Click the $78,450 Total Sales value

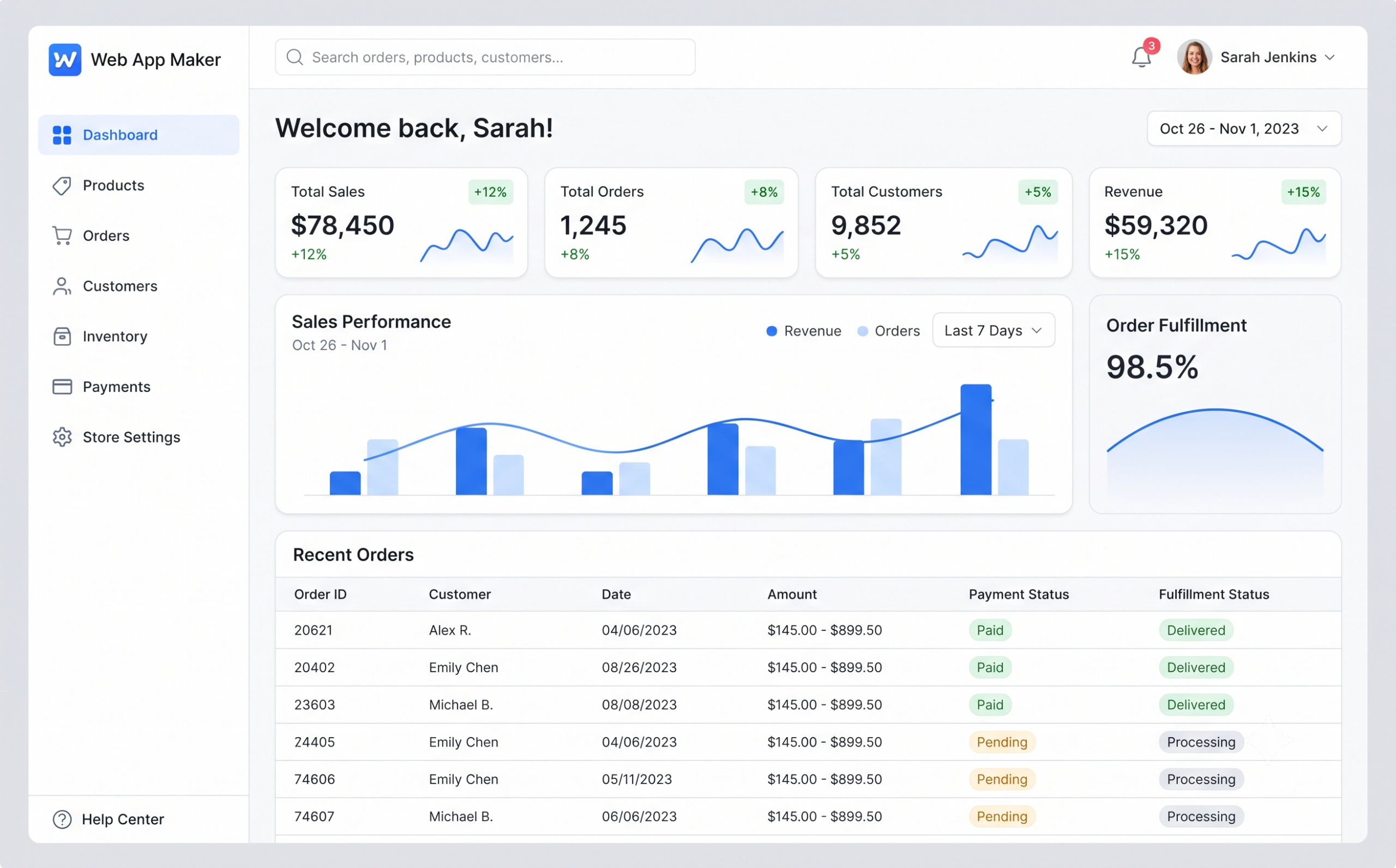(x=342, y=225)
